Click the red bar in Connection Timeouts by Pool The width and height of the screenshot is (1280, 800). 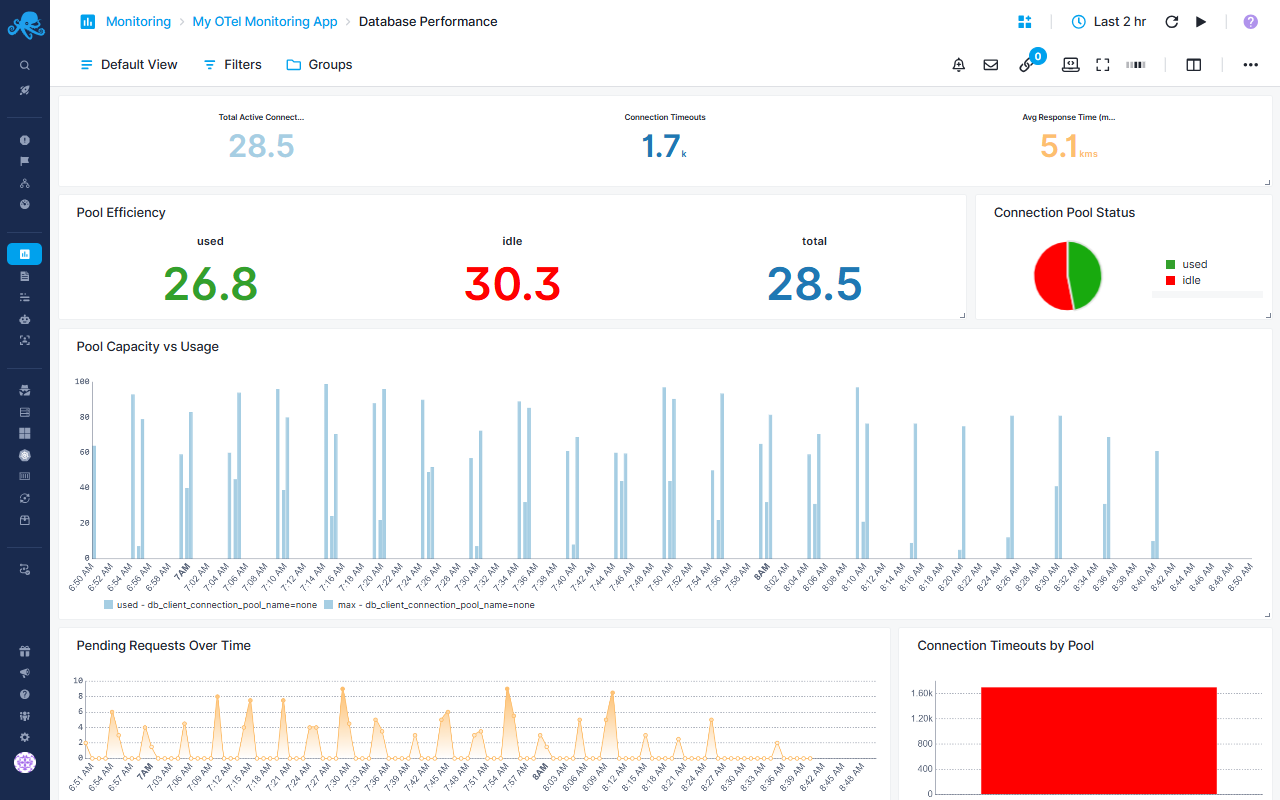click(1098, 738)
